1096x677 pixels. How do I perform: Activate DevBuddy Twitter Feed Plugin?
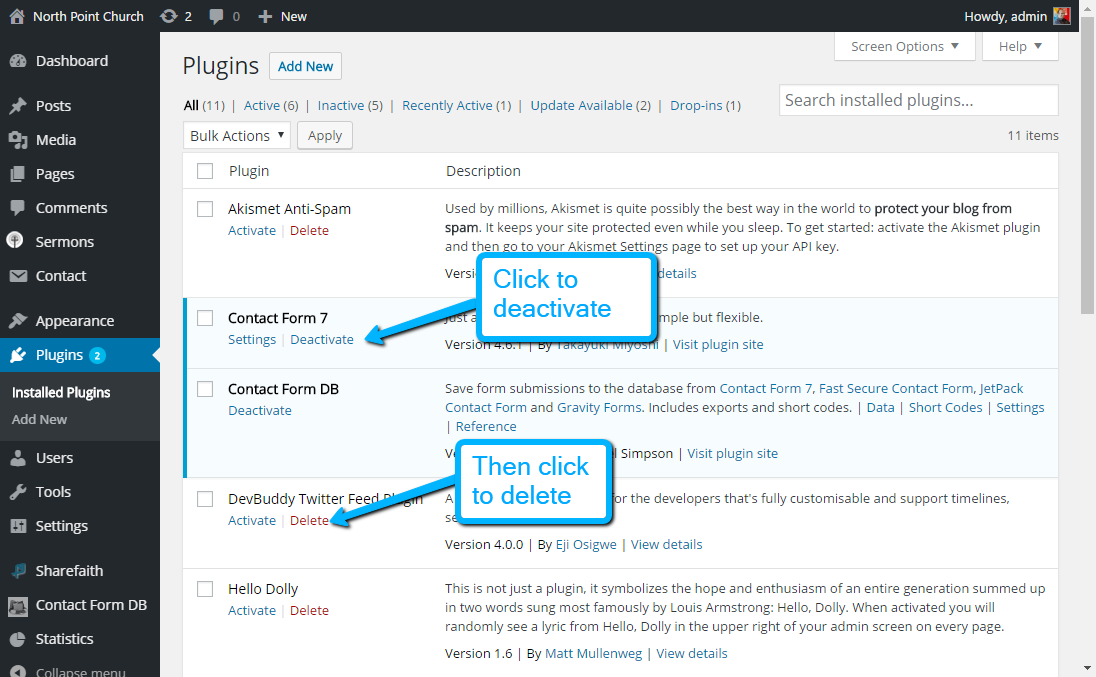[252, 521]
